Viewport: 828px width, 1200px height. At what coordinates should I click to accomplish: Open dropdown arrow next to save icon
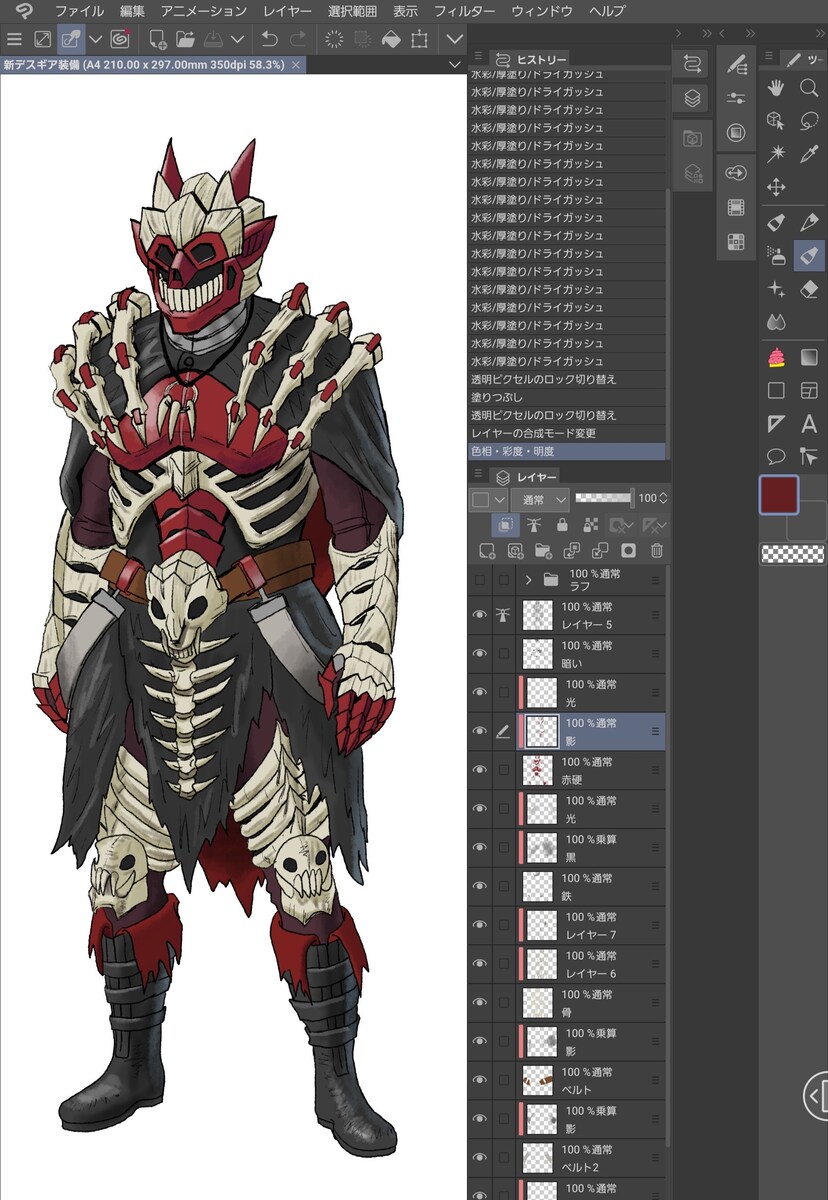[x=237, y=39]
